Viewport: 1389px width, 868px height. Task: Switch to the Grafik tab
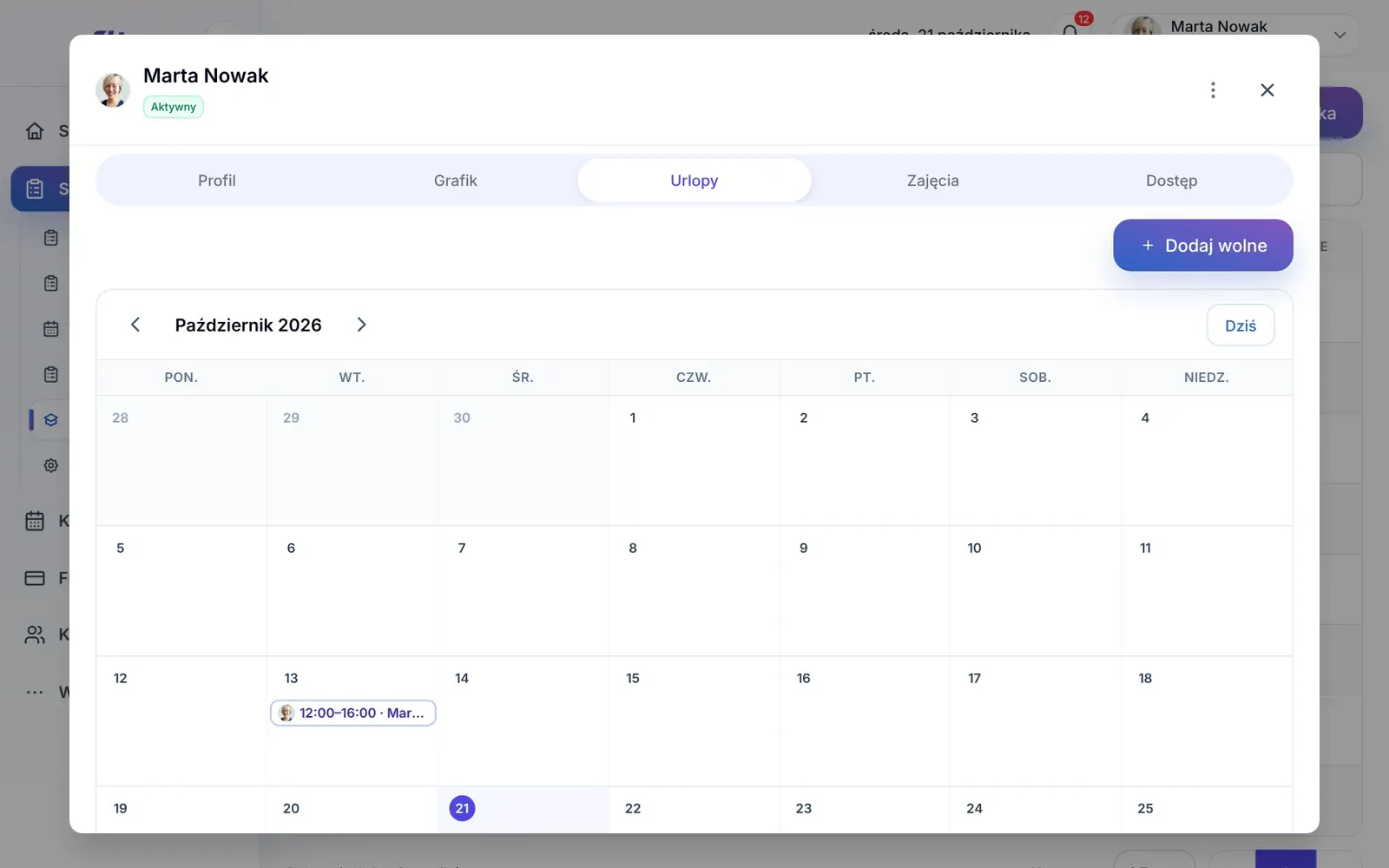click(456, 181)
